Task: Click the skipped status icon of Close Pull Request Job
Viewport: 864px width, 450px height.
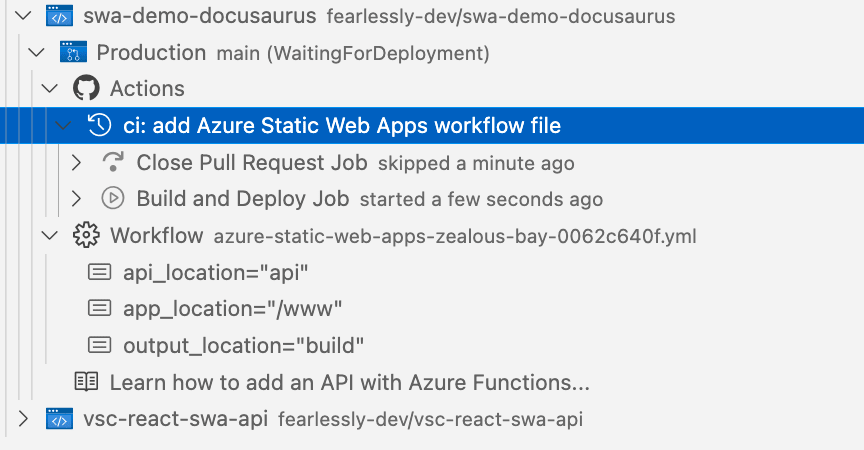Action: click(113, 162)
